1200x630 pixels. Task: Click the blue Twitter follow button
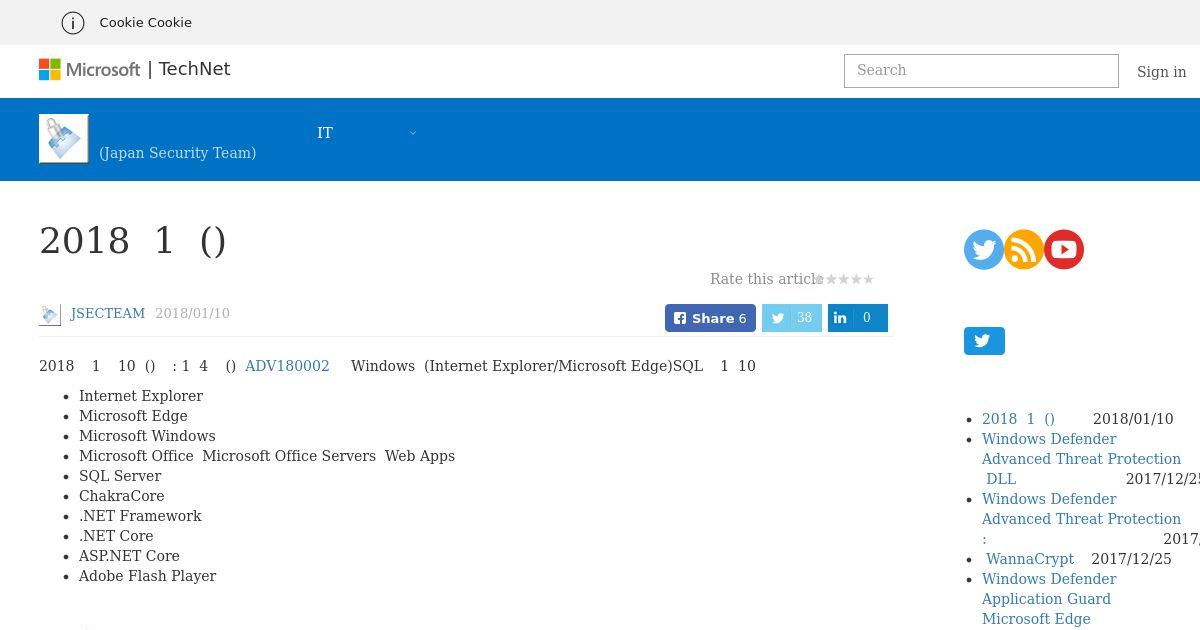tap(984, 341)
